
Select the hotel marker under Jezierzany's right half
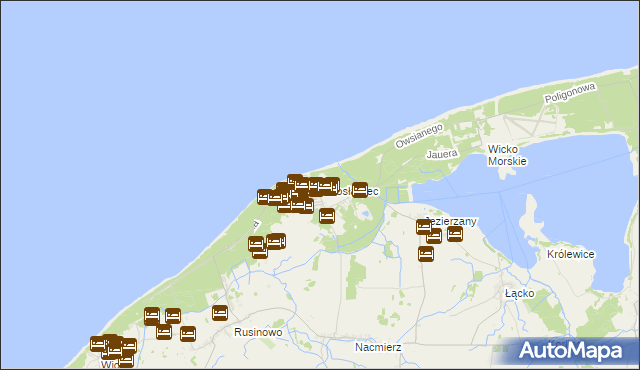click(x=455, y=234)
